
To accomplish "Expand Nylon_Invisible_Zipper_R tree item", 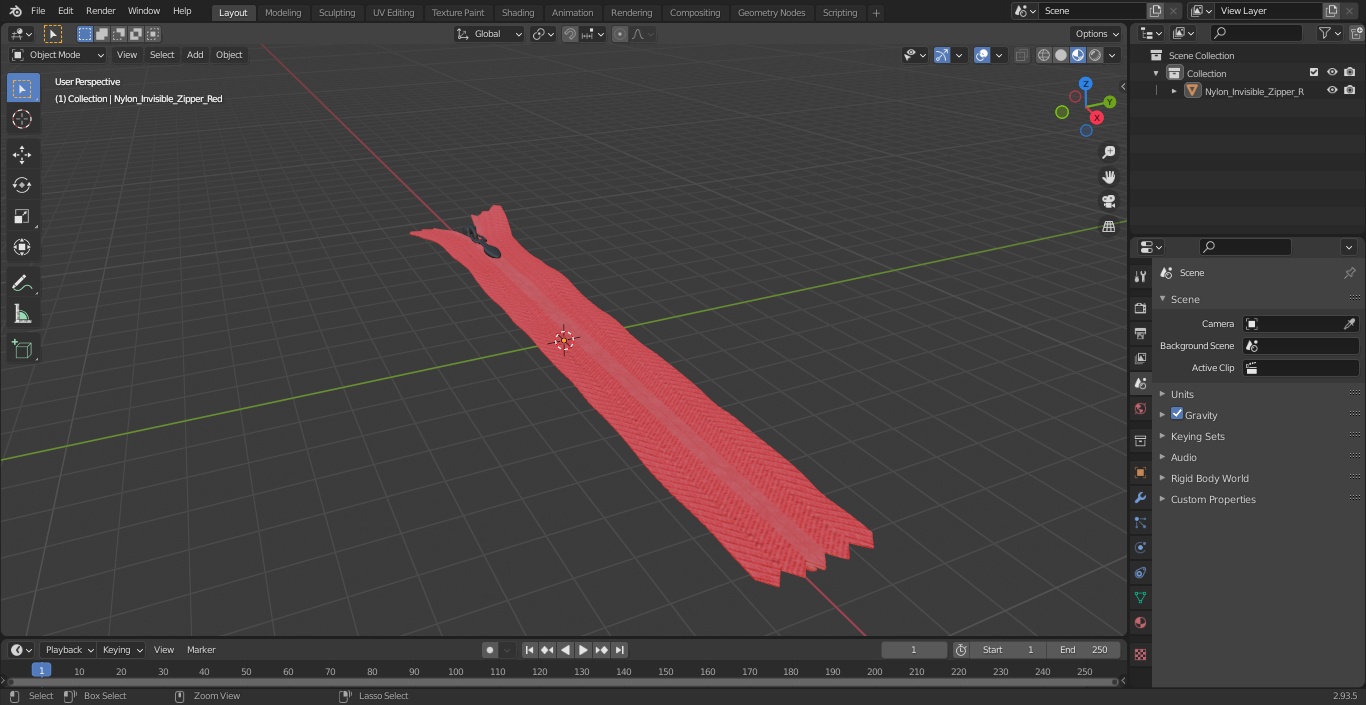I will click(1174, 91).
